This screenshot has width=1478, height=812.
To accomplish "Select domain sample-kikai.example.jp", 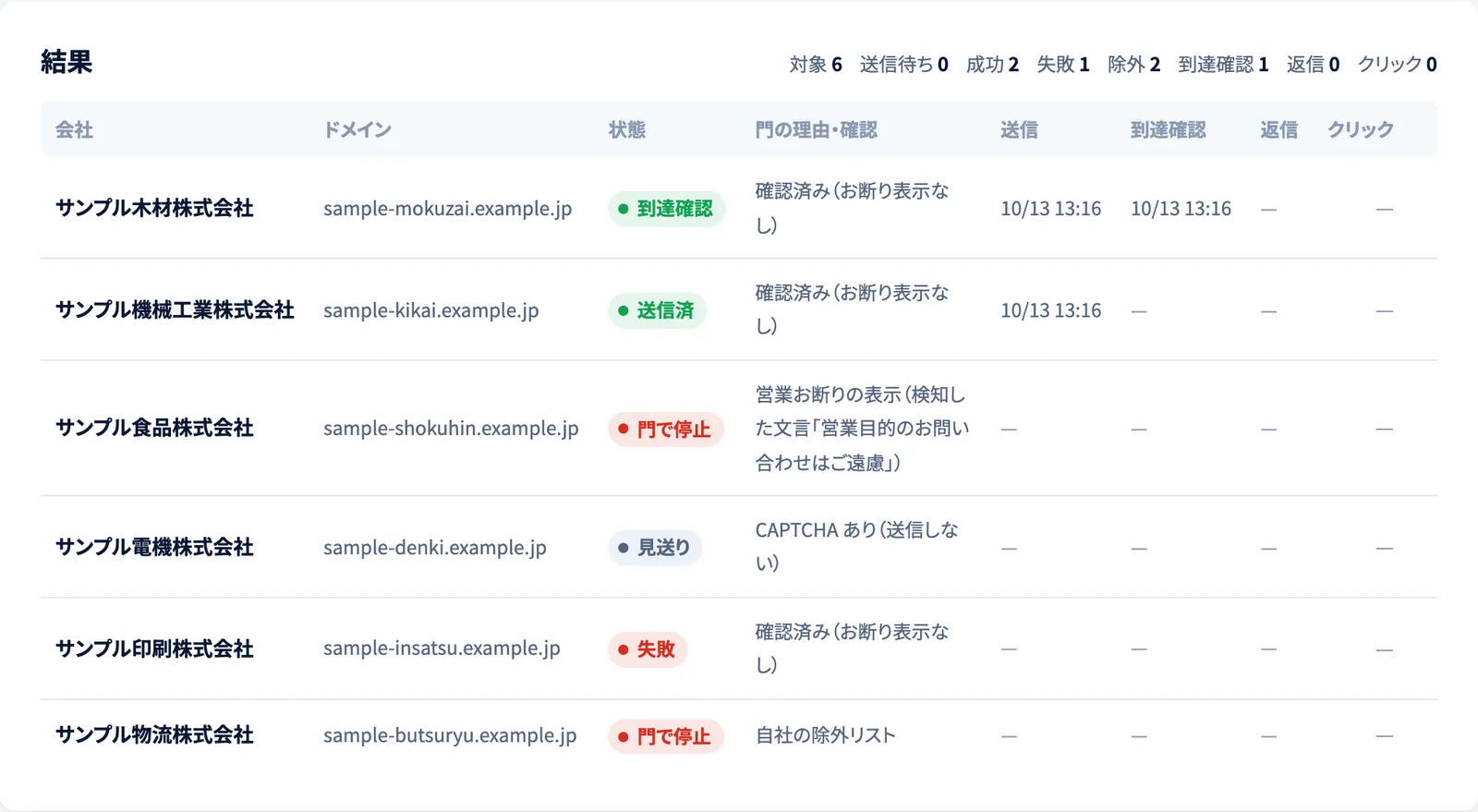I will click(x=430, y=310).
